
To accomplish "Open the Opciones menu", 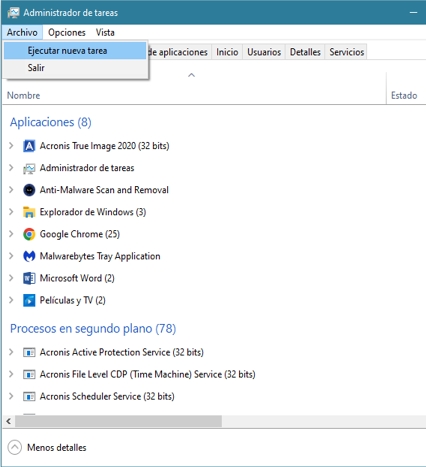I will pos(67,32).
